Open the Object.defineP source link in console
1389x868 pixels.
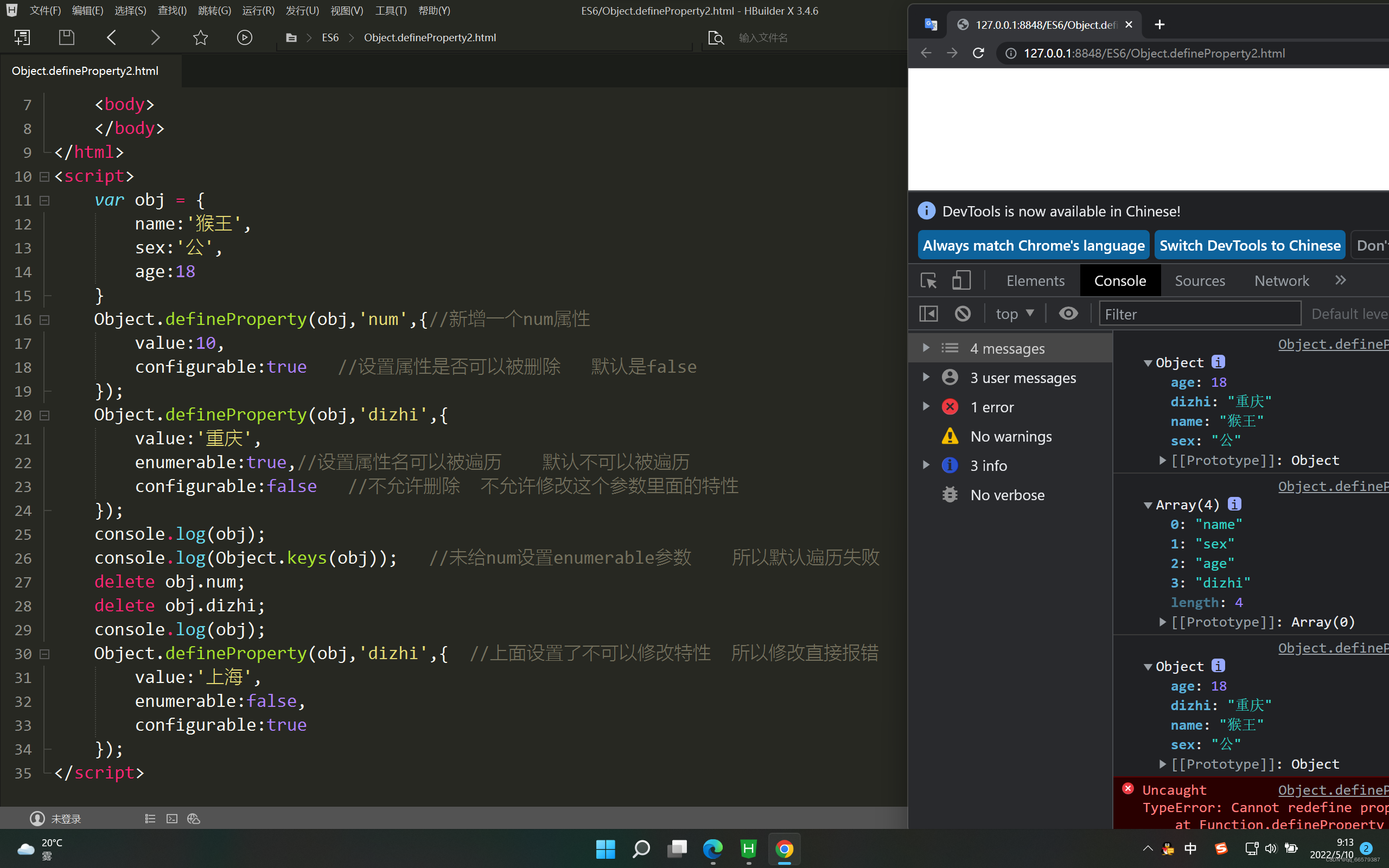tap(1333, 344)
